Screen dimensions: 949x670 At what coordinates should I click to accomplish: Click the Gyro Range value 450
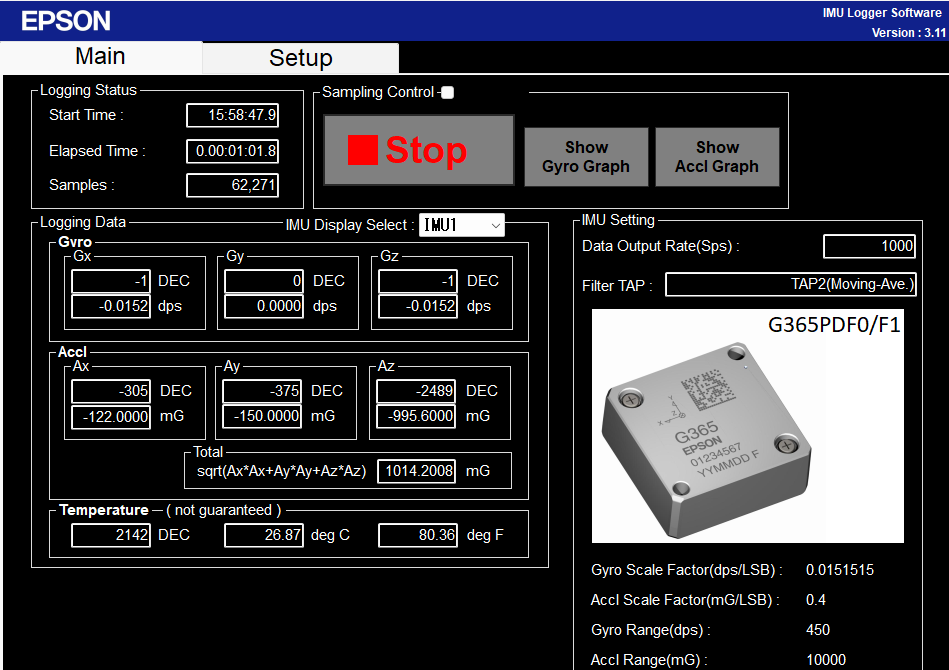[818, 630]
